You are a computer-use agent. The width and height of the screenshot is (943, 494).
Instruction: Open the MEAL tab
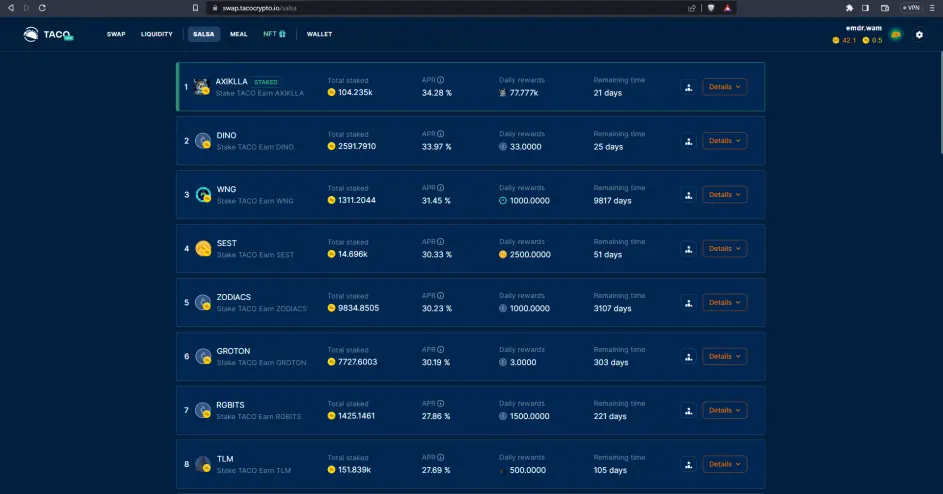coord(238,34)
